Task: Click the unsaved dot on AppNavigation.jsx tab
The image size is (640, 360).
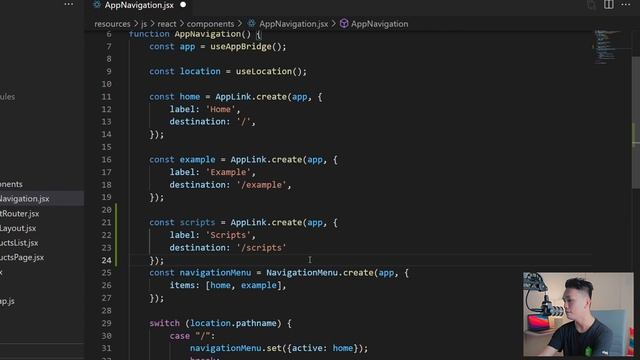Action: pyautogui.click(x=183, y=5)
